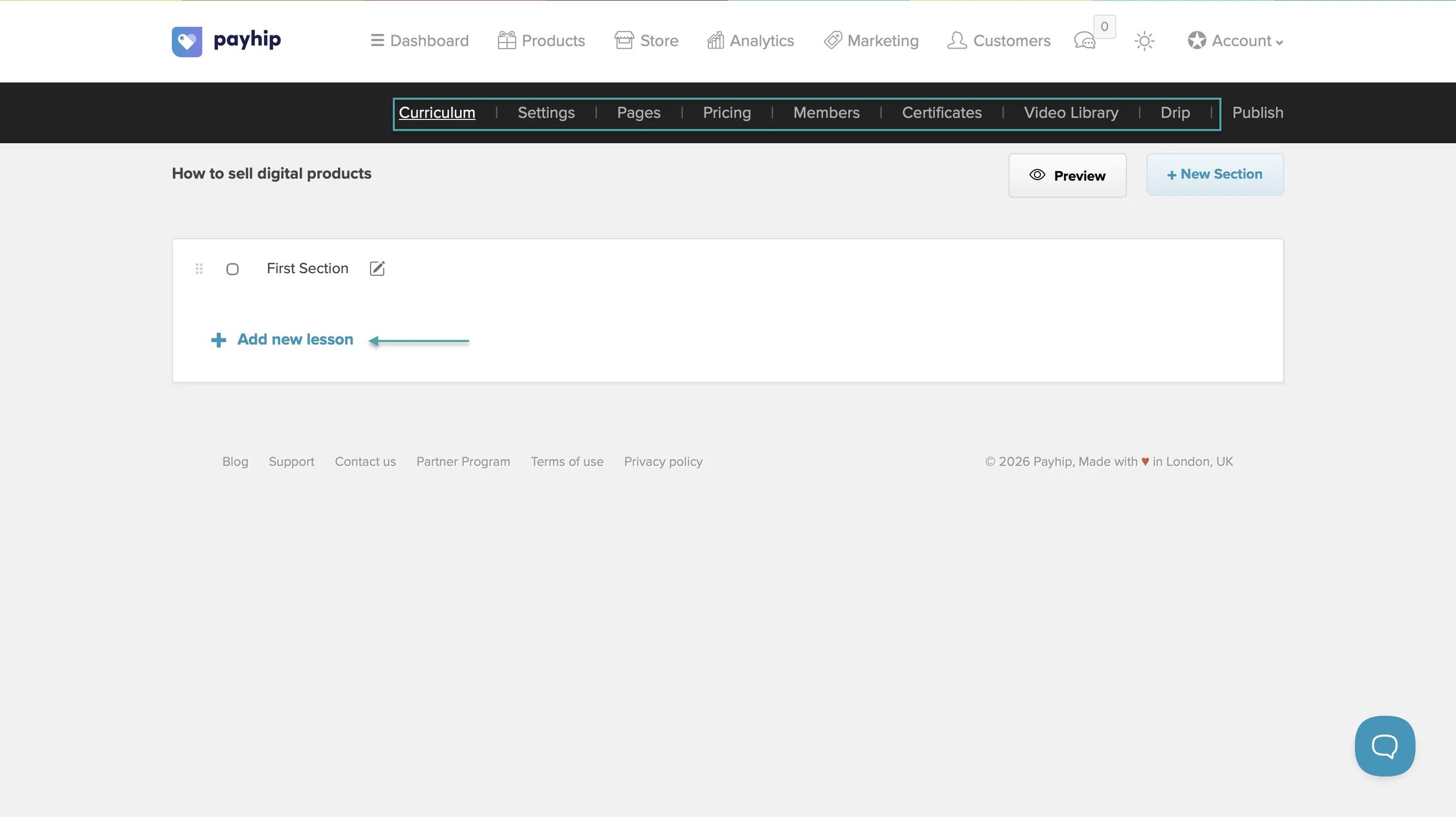This screenshot has height=817, width=1456.
Task: Click the payhip wordmark text
Action: pos(248,40)
